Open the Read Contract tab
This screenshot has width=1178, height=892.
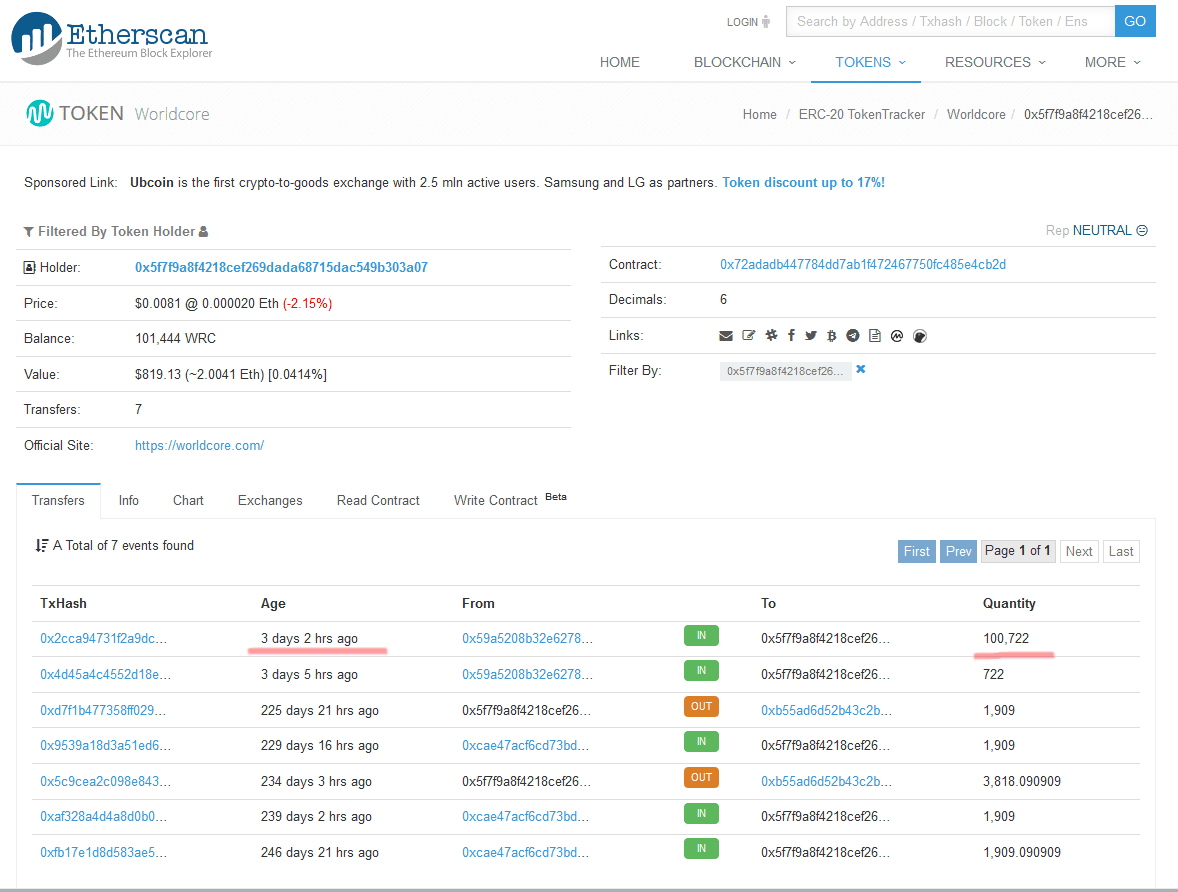coord(378,500)
